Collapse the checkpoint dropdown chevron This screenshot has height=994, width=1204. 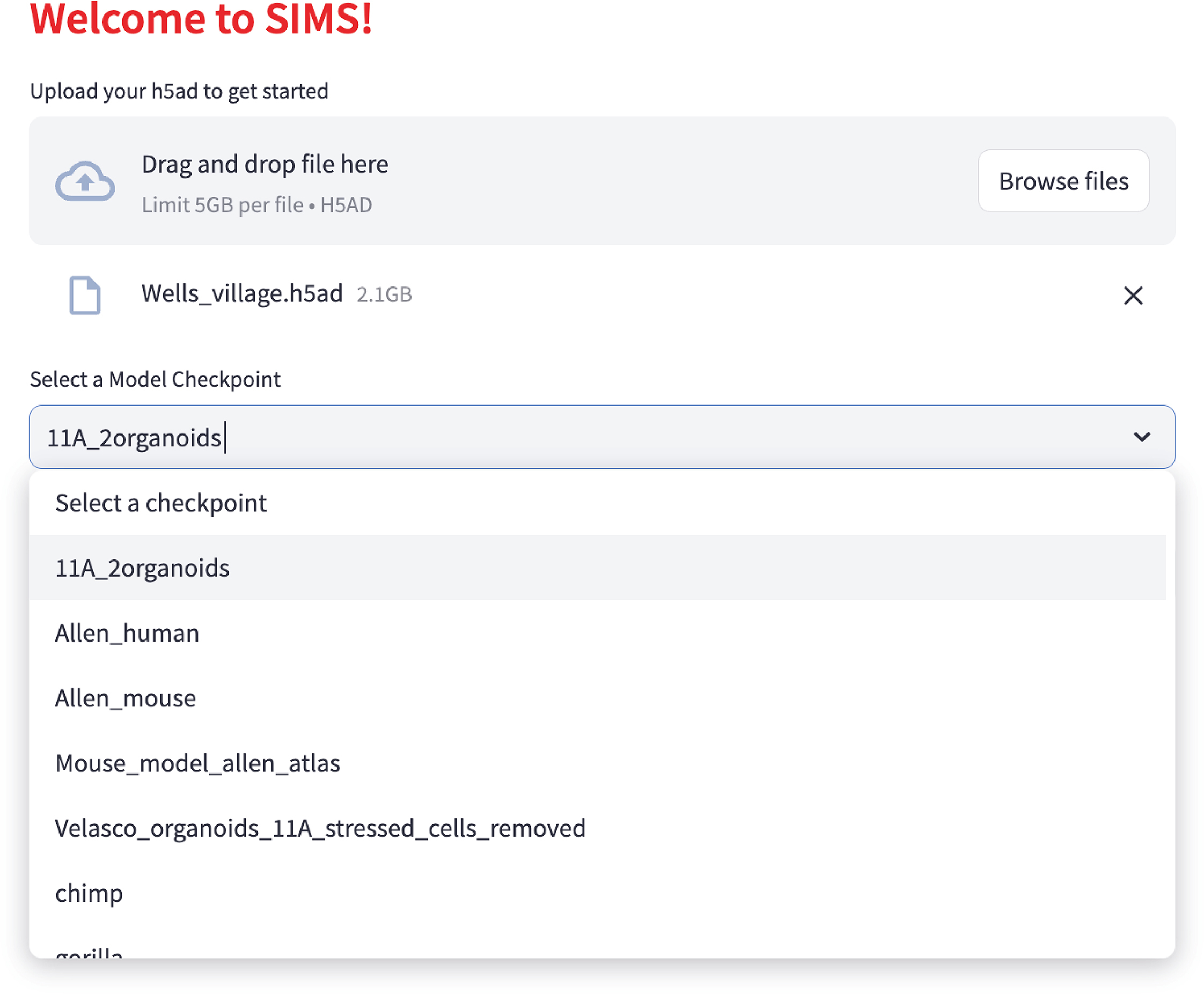click(x=1142, y=437)
